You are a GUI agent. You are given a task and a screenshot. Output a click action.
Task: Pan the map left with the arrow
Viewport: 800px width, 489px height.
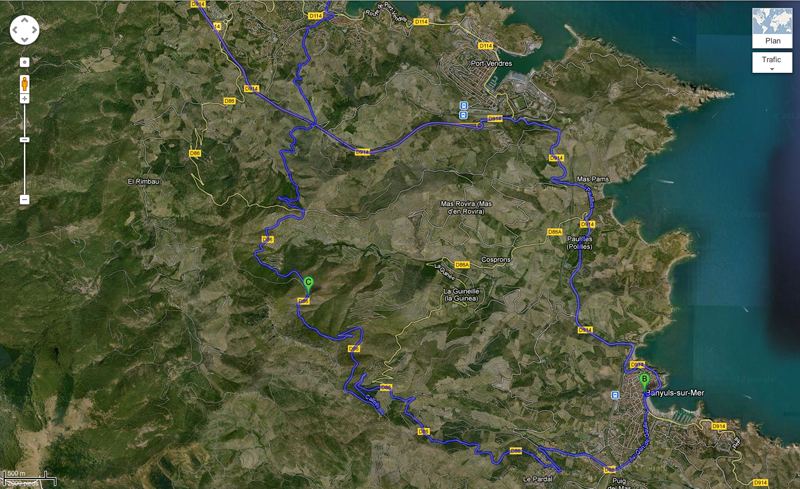click(x=14, y=29)
